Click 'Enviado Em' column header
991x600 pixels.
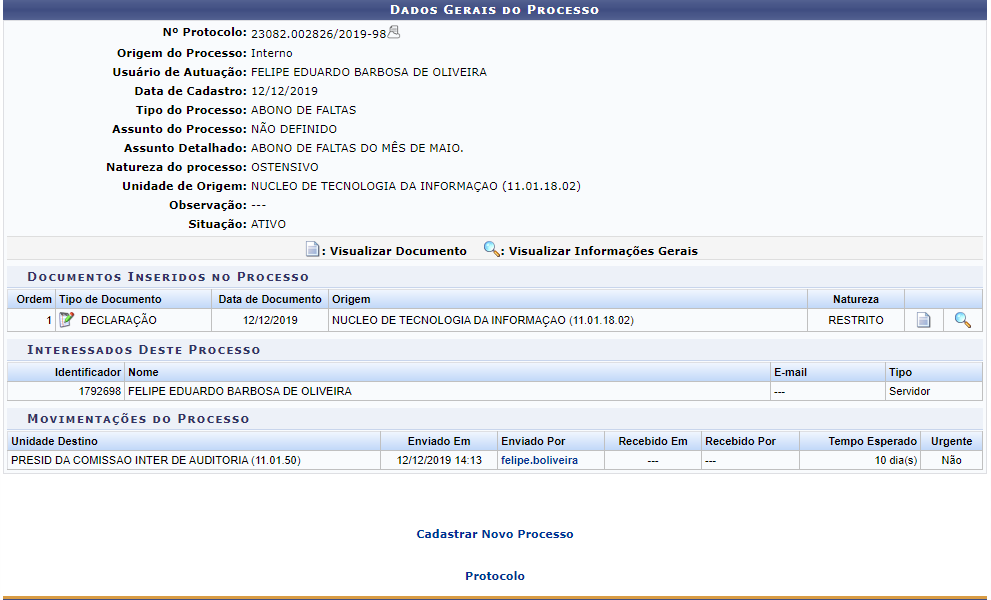[439, 441]
